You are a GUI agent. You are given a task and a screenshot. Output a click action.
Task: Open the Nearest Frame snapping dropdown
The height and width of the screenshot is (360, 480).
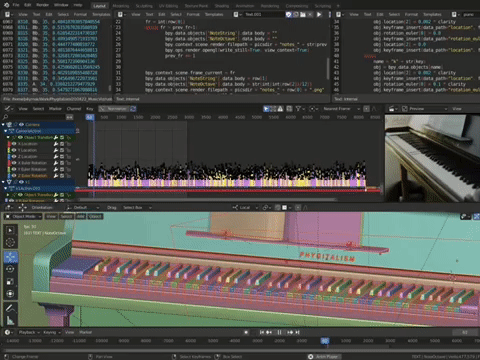click(341, 109)
